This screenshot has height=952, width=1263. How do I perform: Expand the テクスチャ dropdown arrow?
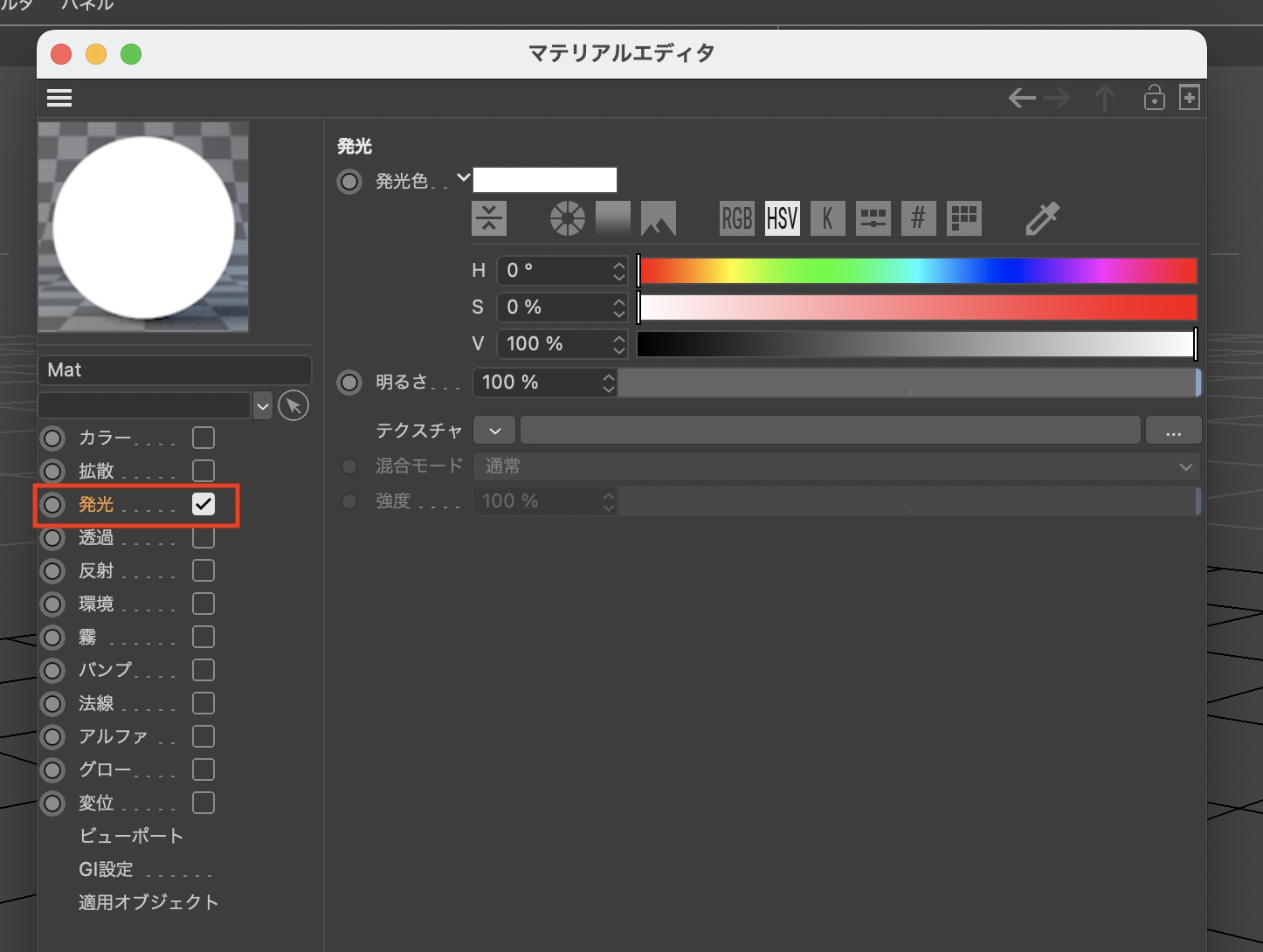[495, 431]
